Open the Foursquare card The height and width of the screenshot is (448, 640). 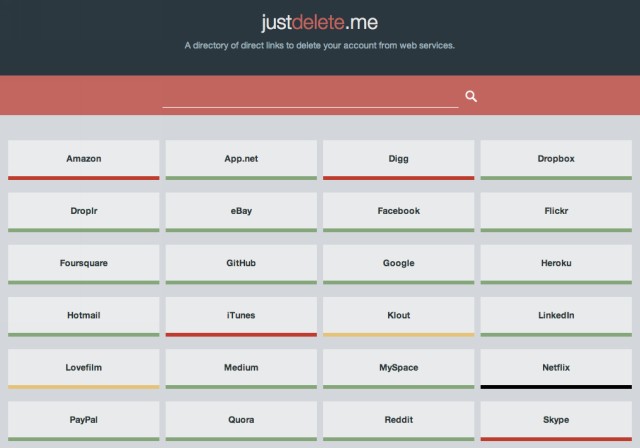pos(84,264)
